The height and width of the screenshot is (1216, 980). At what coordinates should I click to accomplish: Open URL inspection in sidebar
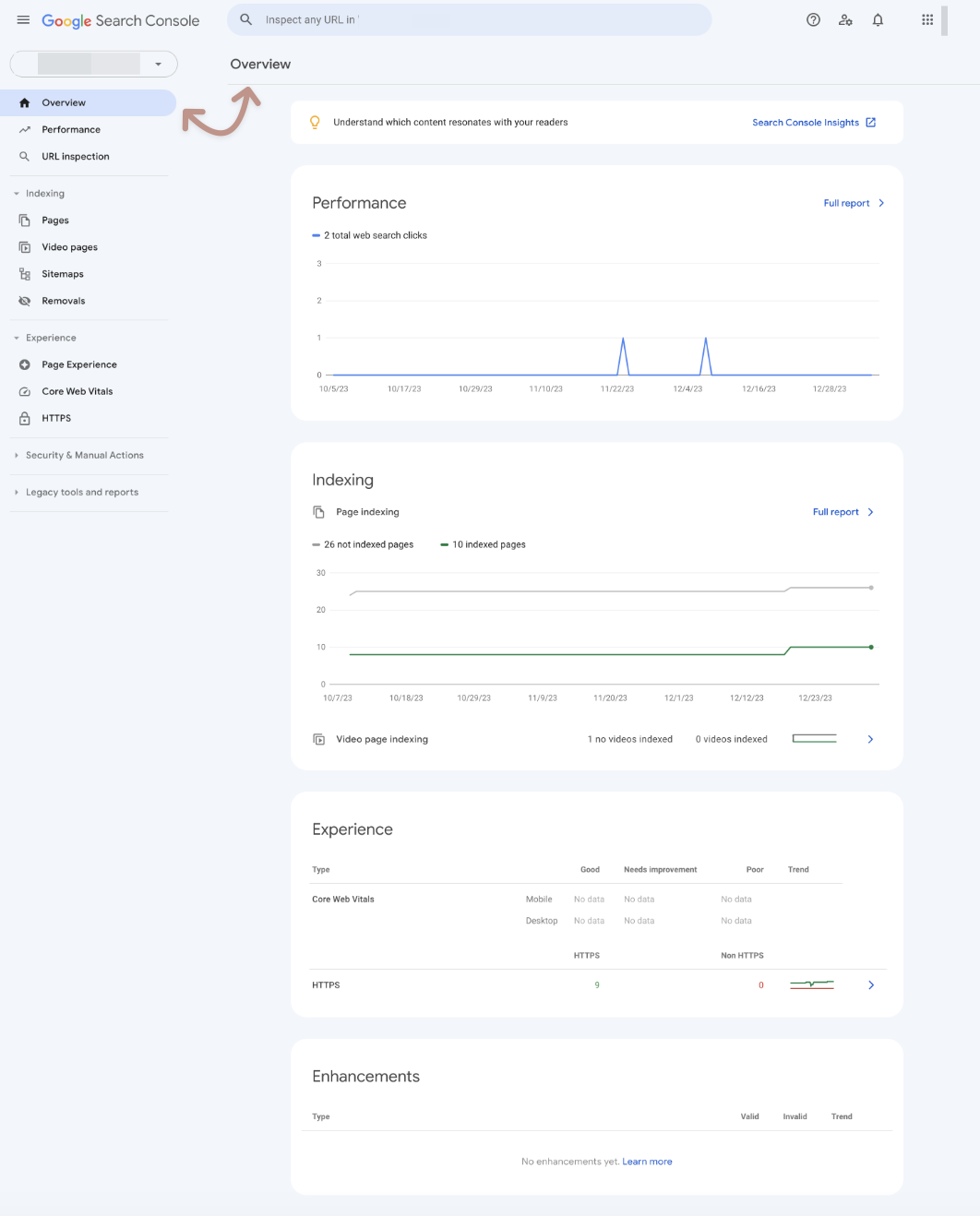tap(88, 156)
